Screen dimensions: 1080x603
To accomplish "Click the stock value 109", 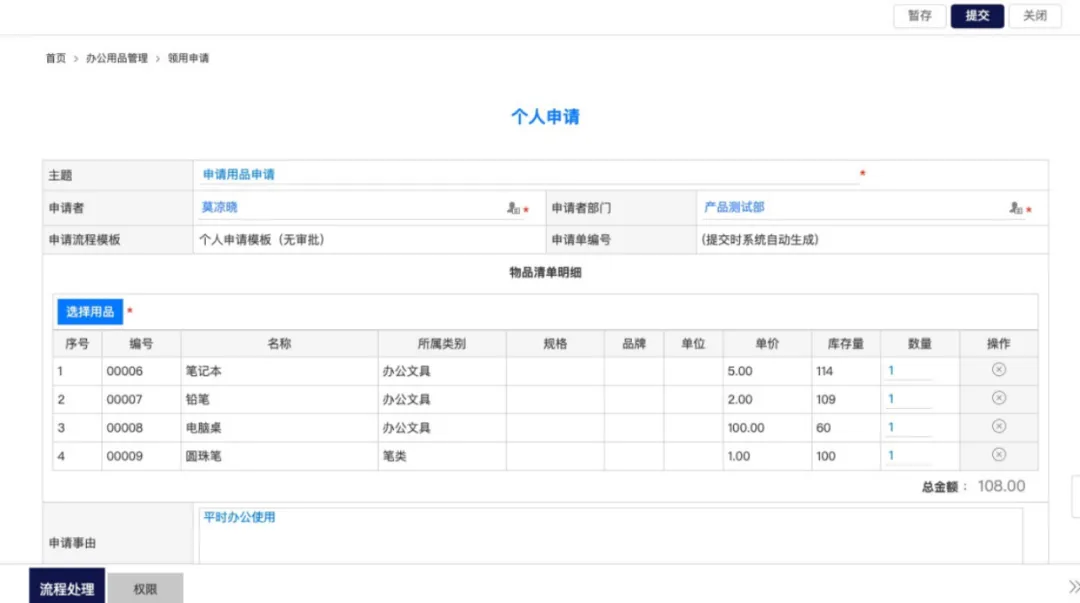I will pyautogui.click(x=826, y=399).
